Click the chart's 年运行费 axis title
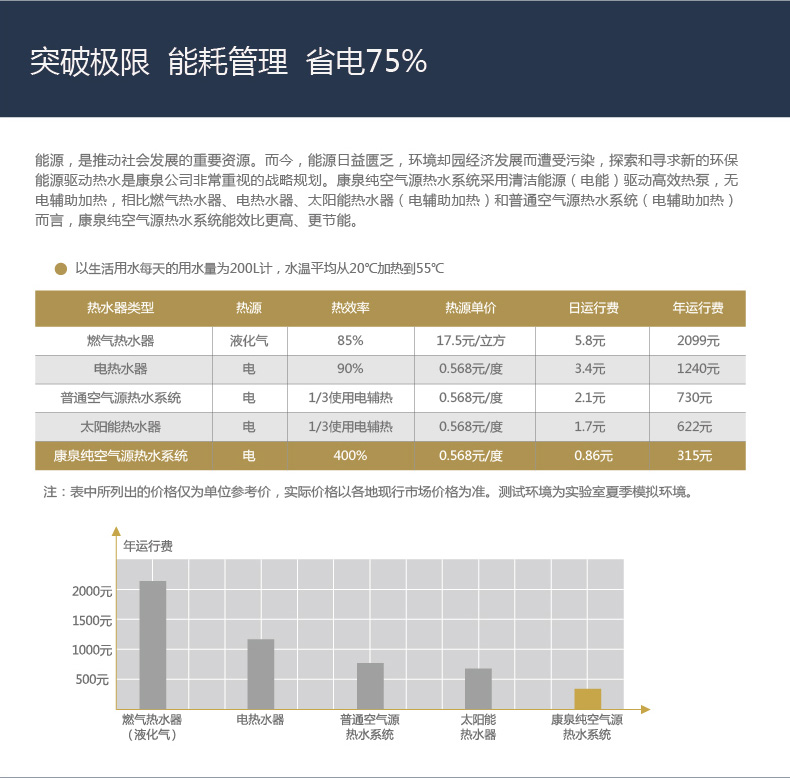The height and width of the screenshot is (778, 790). pyautogui.click(x=148, y=546)
